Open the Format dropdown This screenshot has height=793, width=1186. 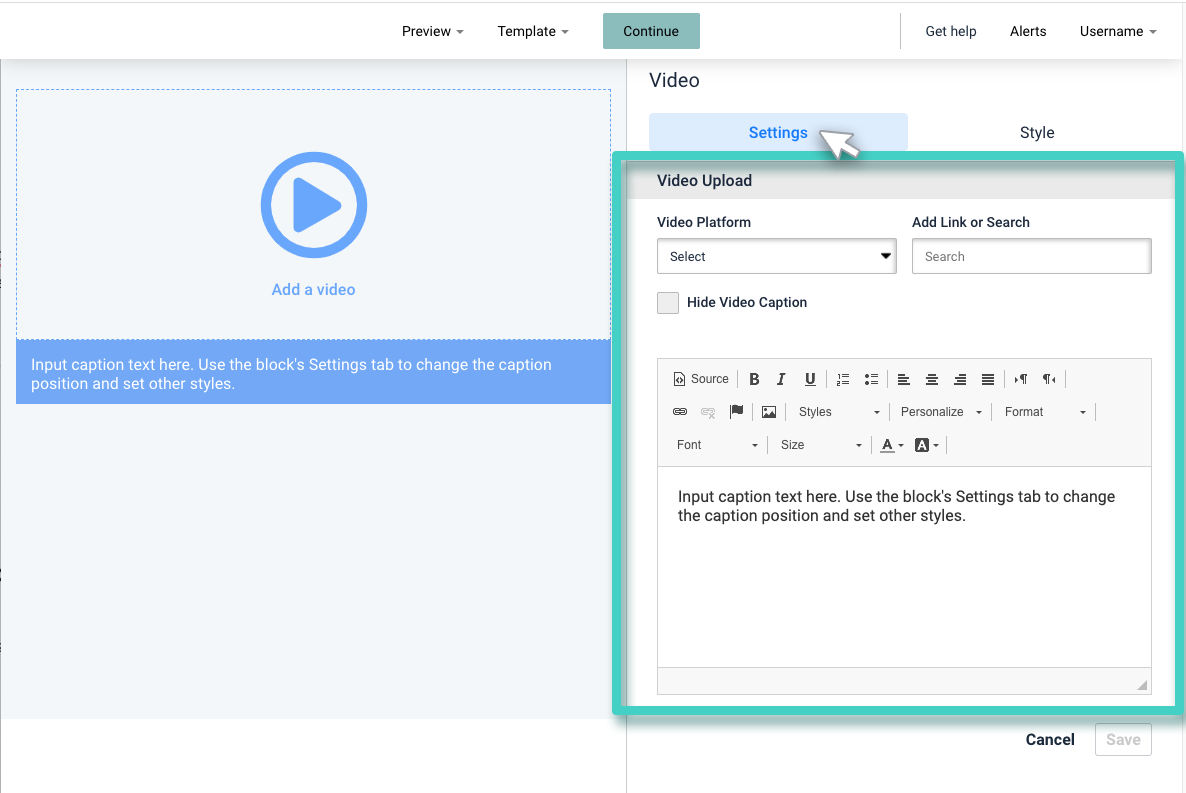(1045, 412)
